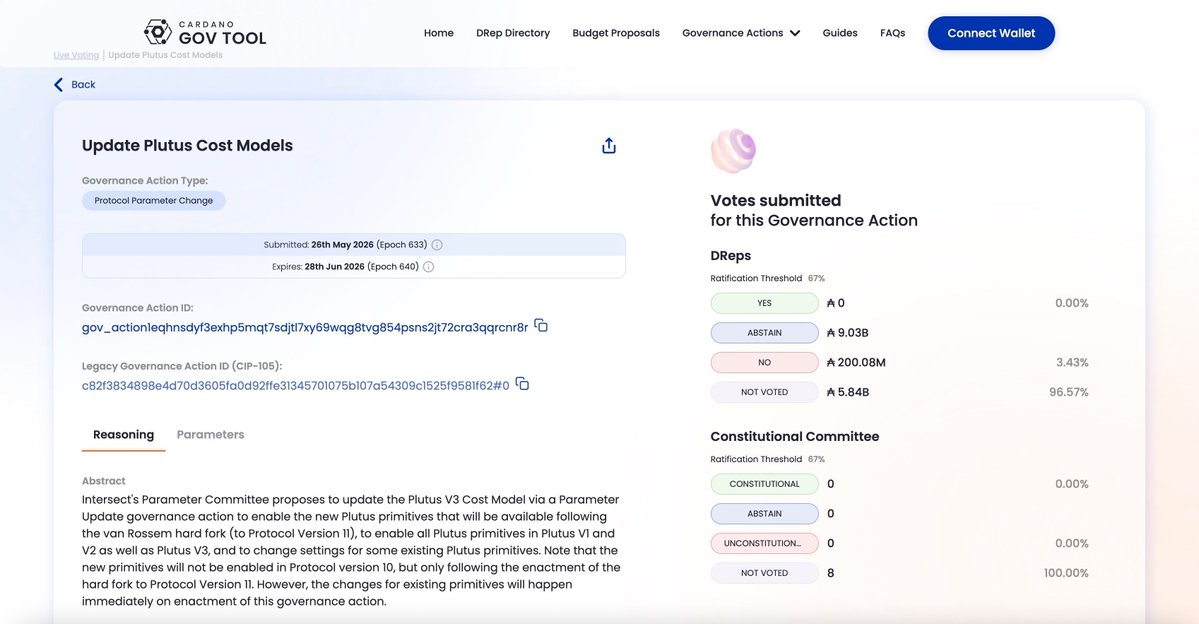Image resolution: width=1199 pixels, height=624 pixels.
Task: Click the 96.57% percentage value
Action: [x=1068, y=392]
